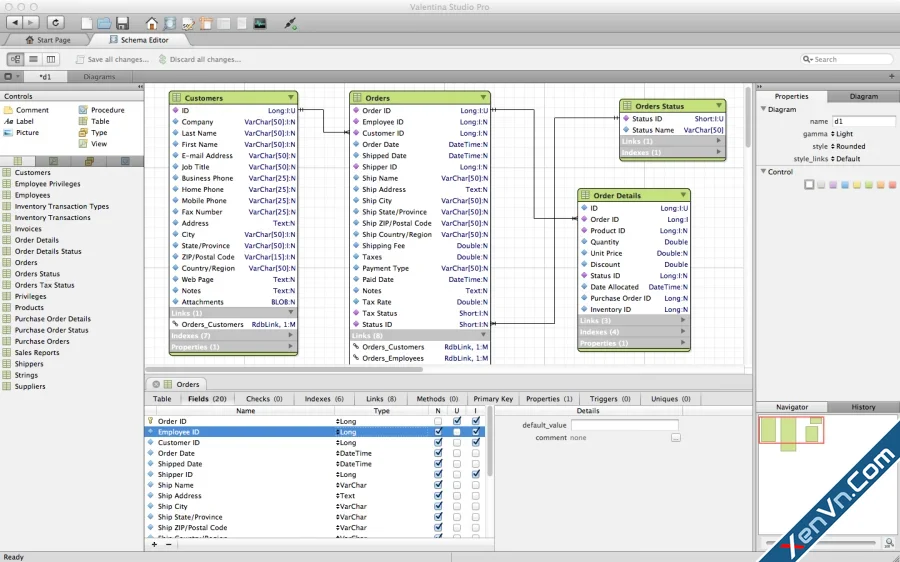Select the Procedure control
The image size is (900, 562).
pos(102,110)
